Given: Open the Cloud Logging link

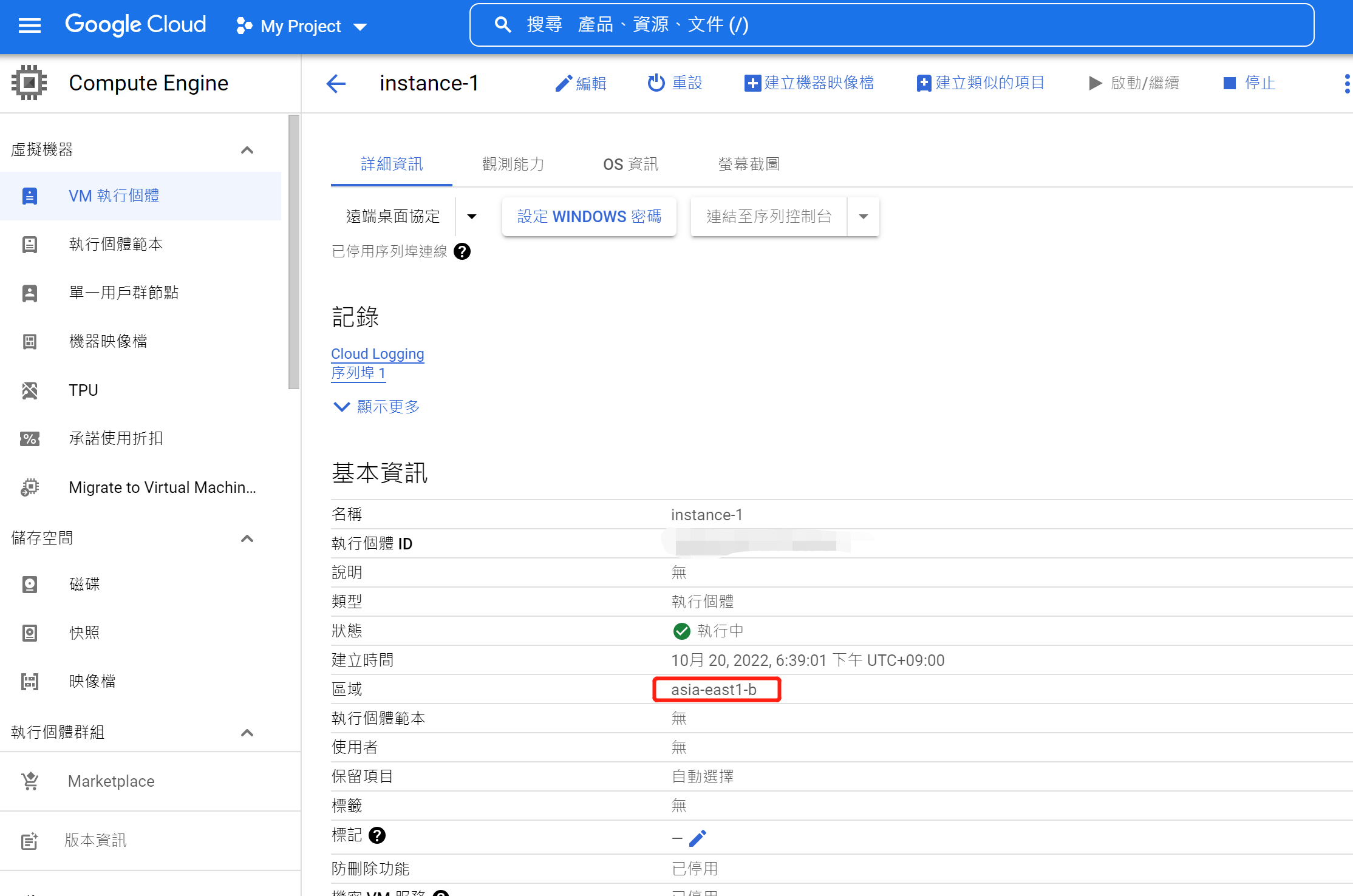Looking at the screenshot, I should (378, 354).
